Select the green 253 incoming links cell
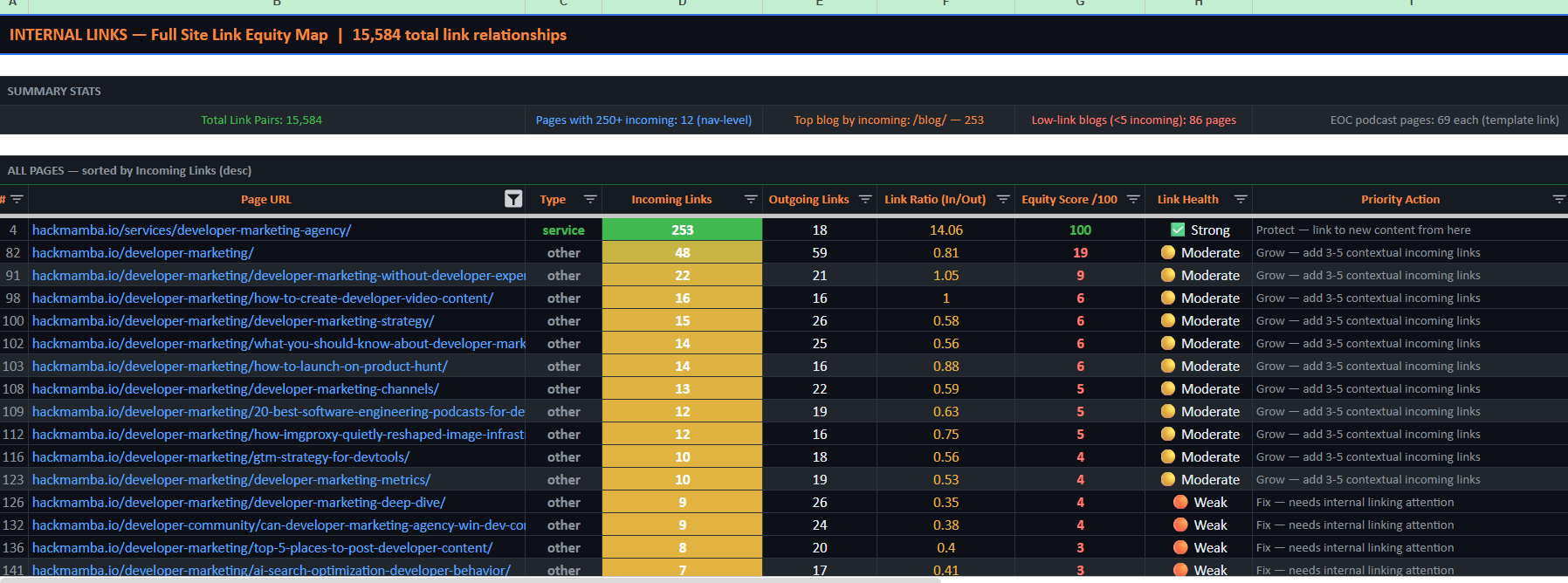The width and height of the screenshot is (1568, 583). [x=682, y=230]
